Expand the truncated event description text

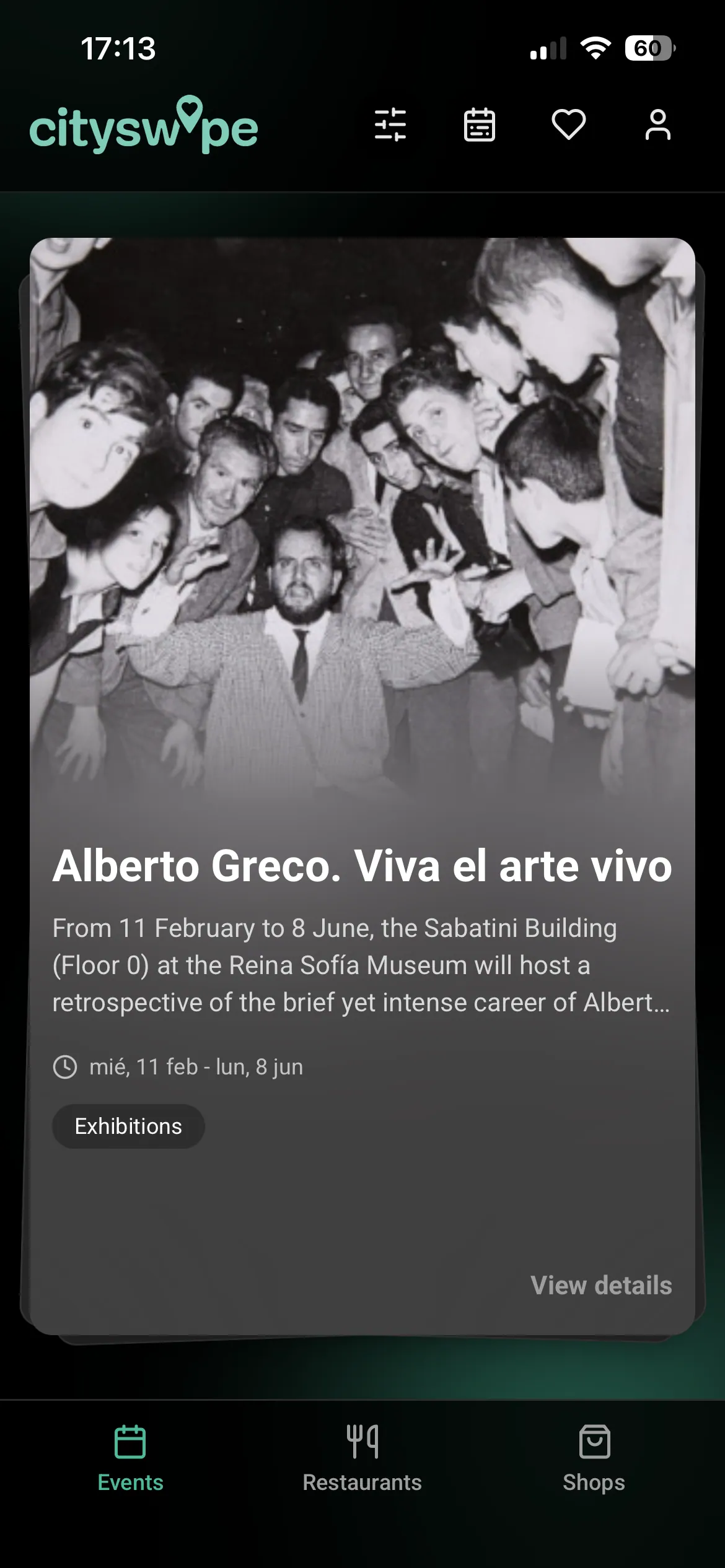click(362, 965)
